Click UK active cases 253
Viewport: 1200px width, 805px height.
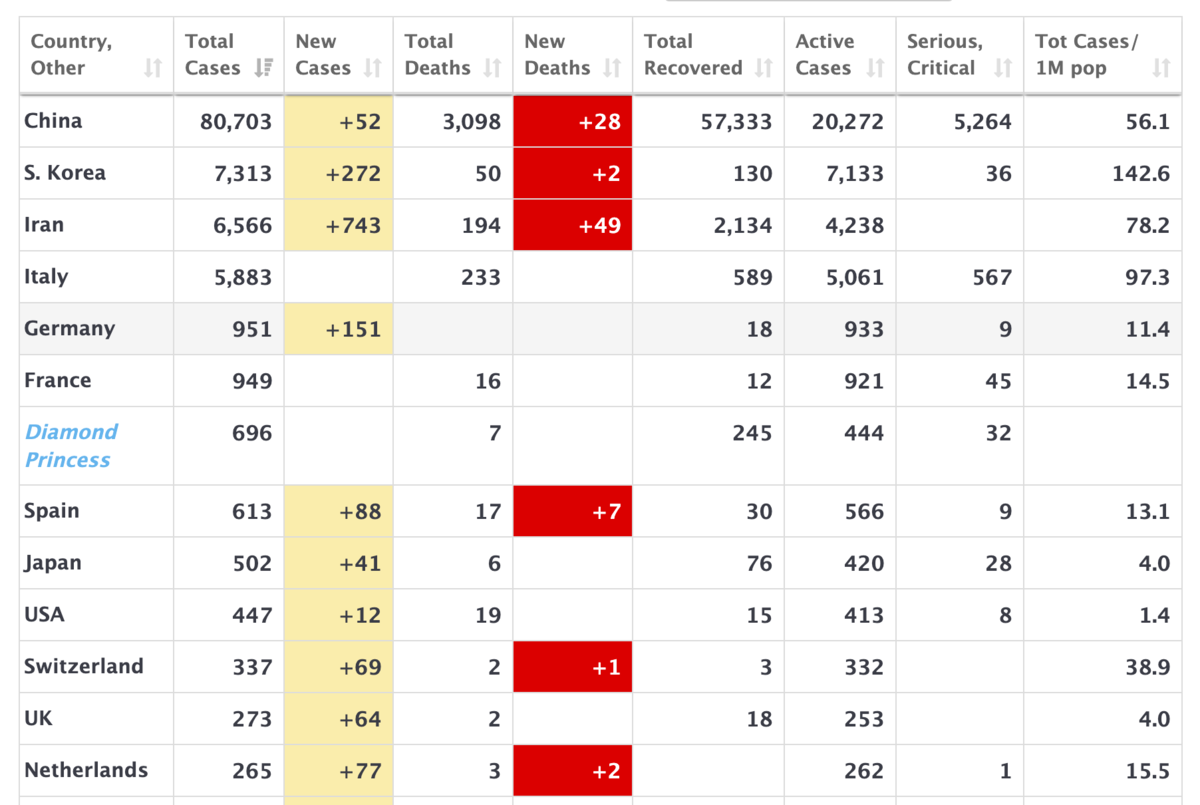864,720
